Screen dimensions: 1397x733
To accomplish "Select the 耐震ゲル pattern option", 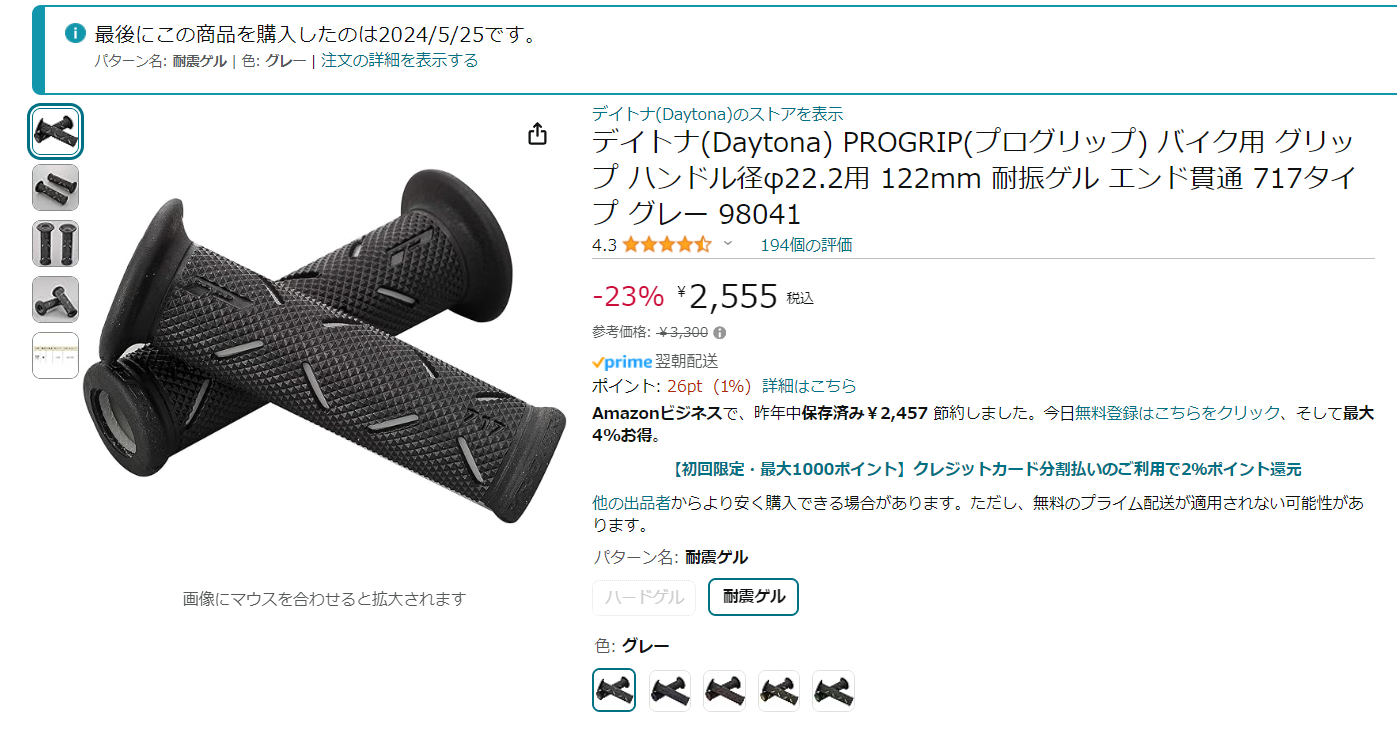I will 753,597.
